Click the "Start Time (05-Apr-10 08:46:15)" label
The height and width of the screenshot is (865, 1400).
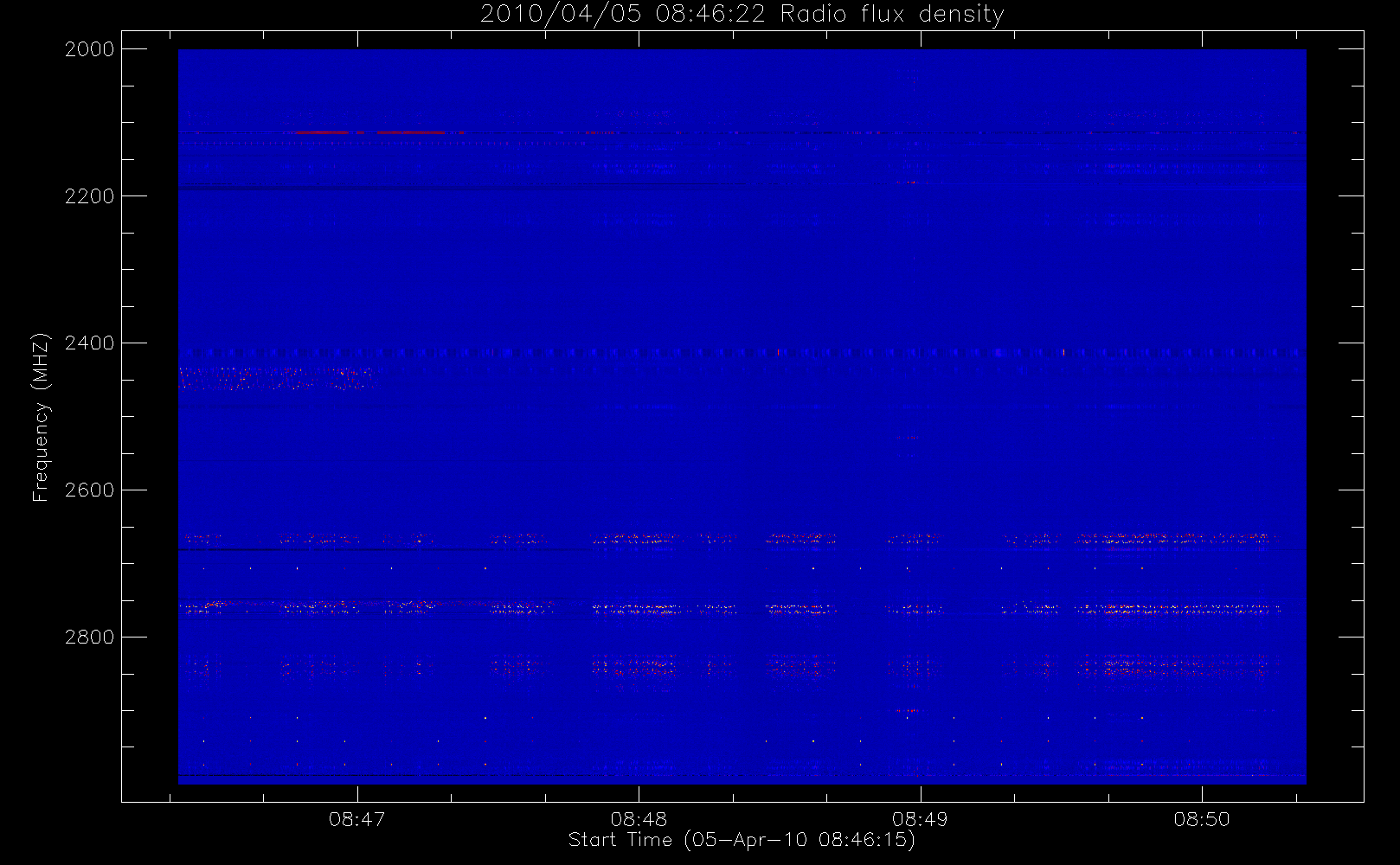click(x=742, y=840)
